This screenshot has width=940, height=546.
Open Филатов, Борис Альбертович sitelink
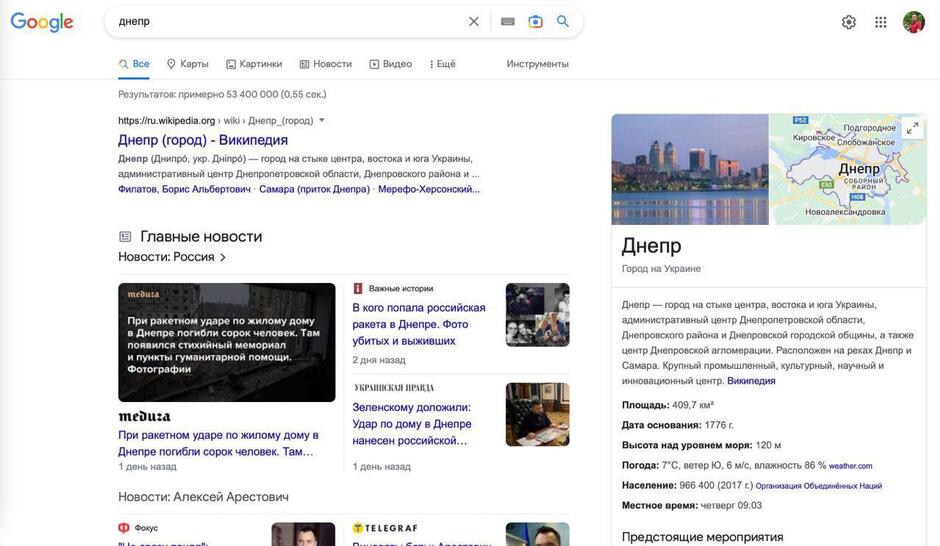tap(184, 189)
